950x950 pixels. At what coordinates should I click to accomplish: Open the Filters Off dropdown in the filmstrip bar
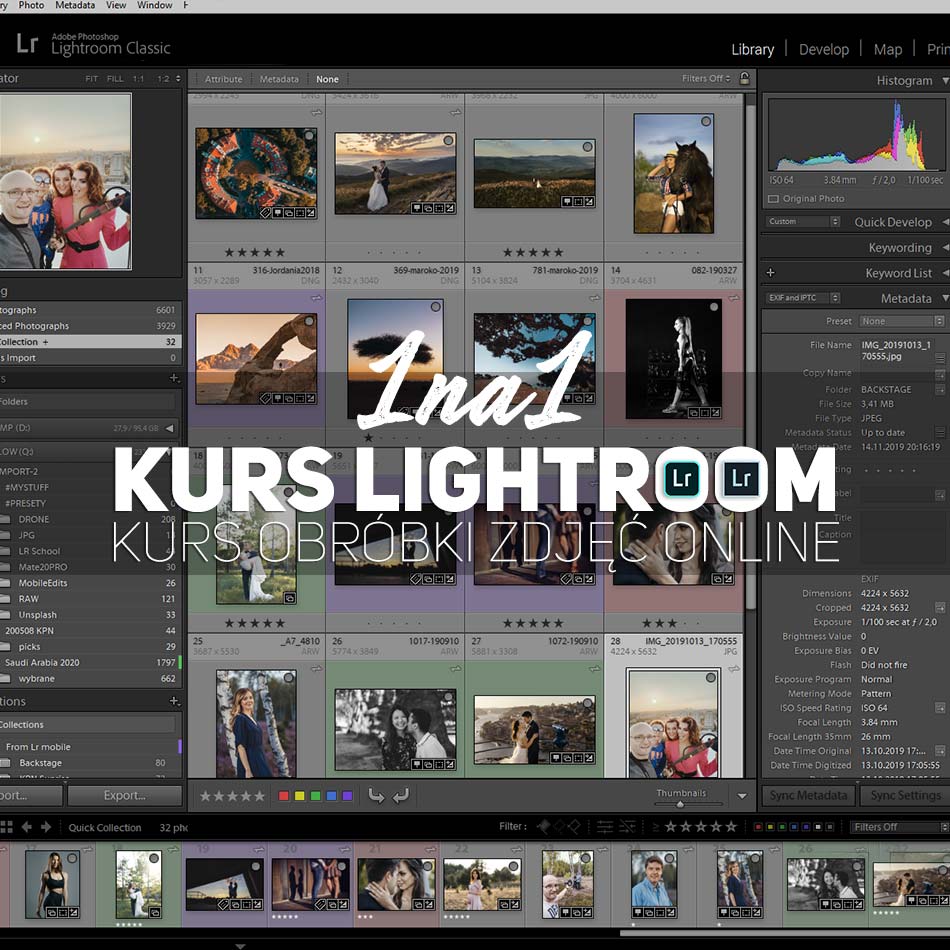[899, 827]
